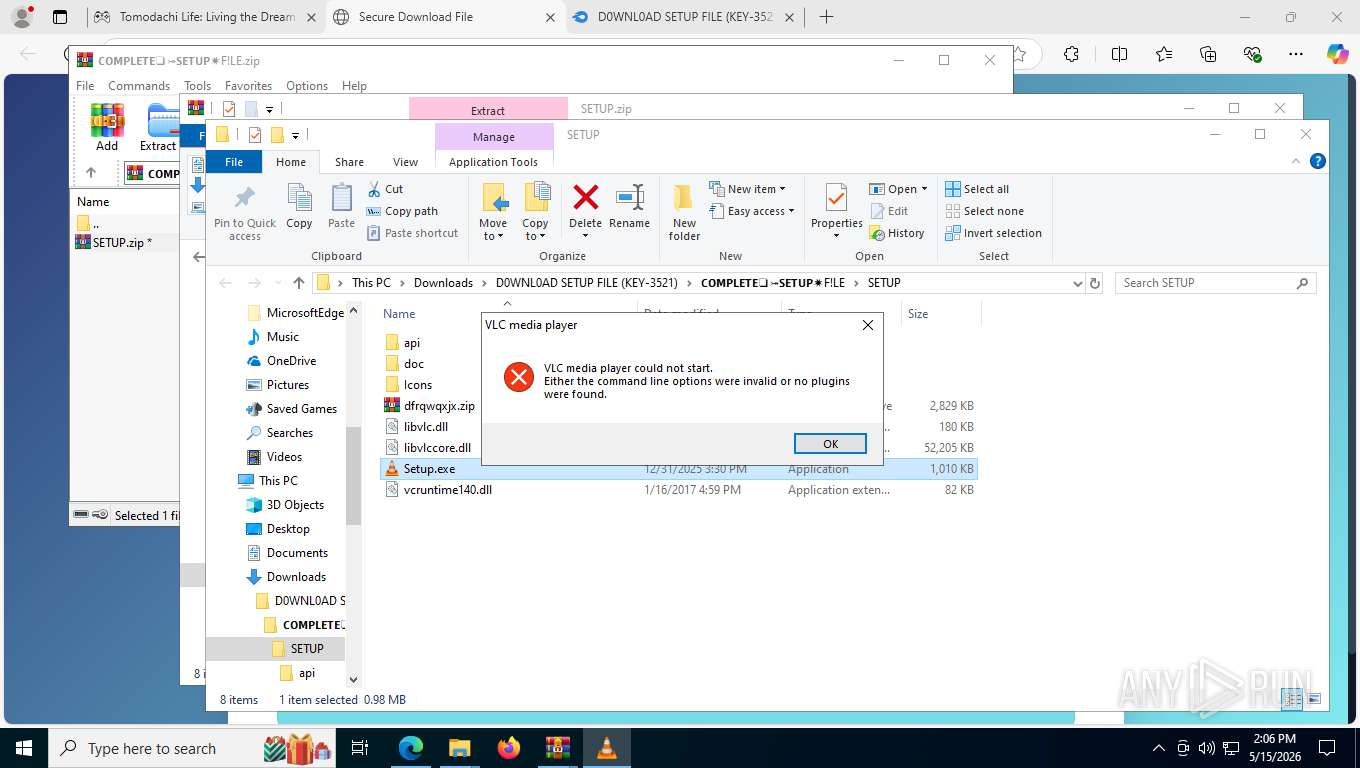Select OneDrive in the navigation pane

(x=291, y=361)
